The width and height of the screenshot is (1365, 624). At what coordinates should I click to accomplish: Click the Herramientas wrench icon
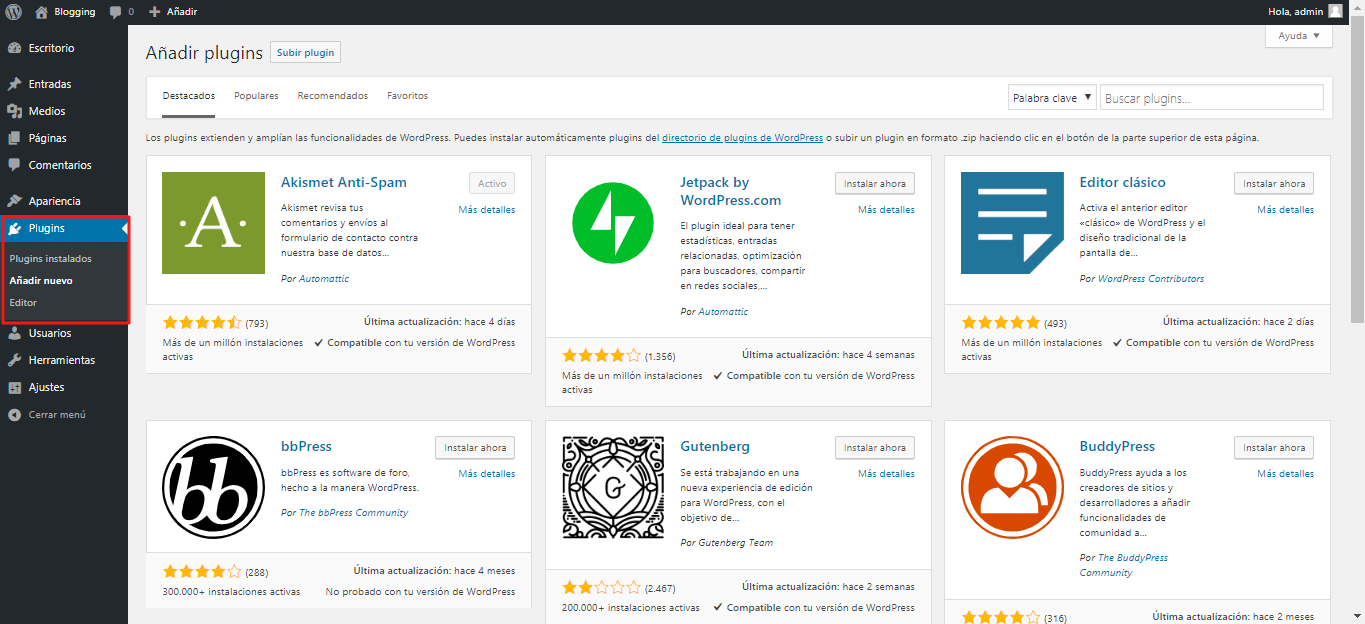tap(15, 360)
